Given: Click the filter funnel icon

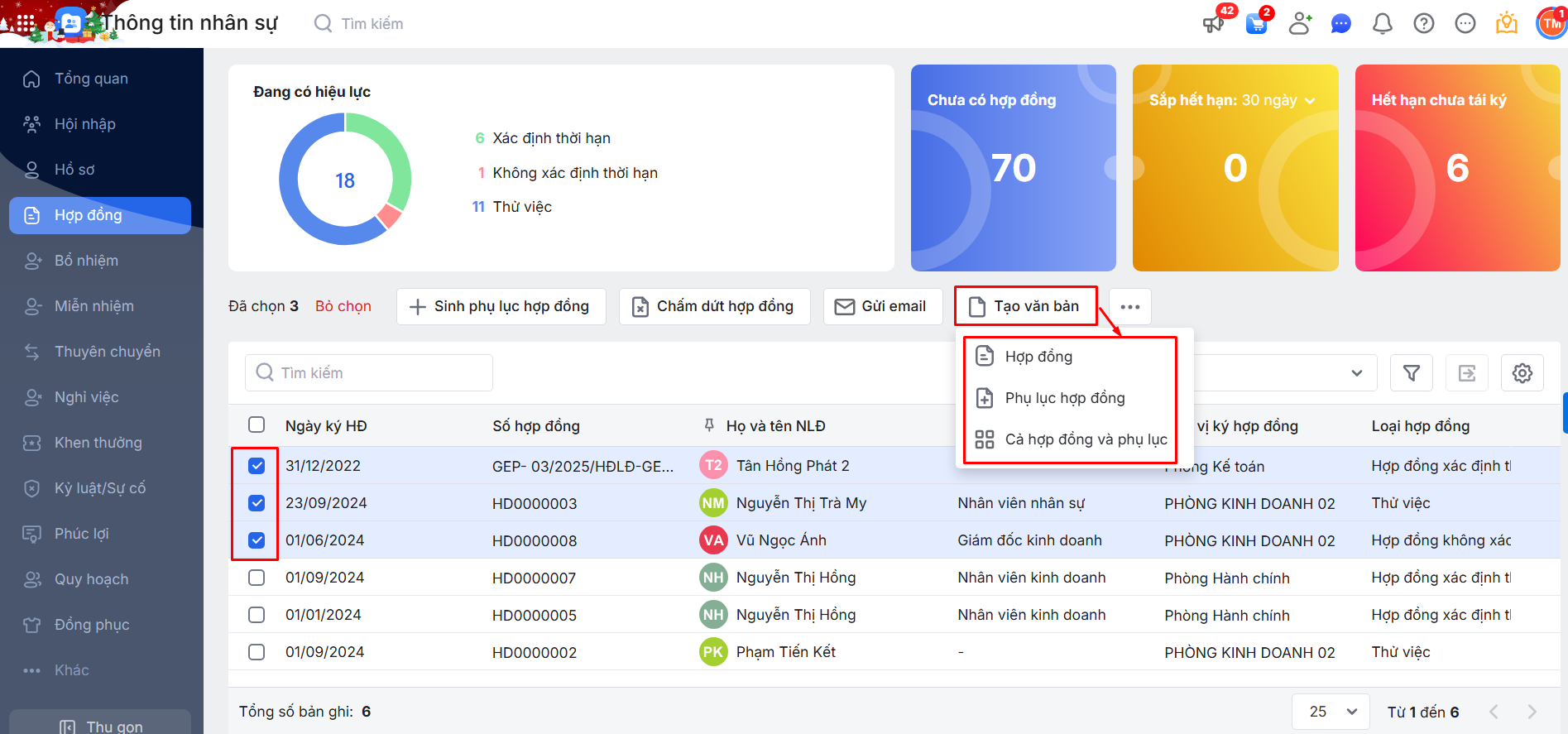Looking at the screenshot, I should [x=1412, y=373].
